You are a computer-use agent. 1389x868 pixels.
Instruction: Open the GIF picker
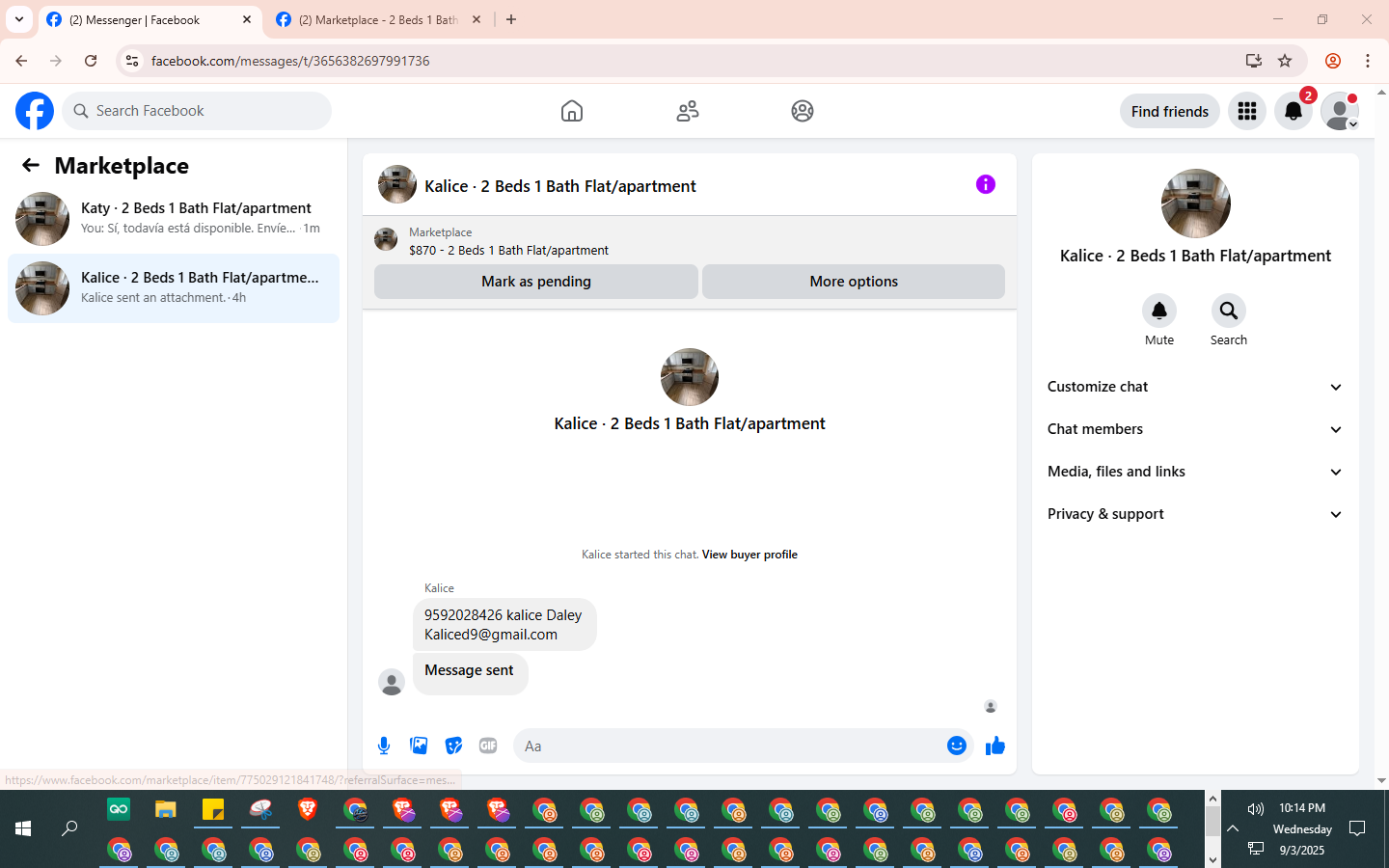(488, 746)
